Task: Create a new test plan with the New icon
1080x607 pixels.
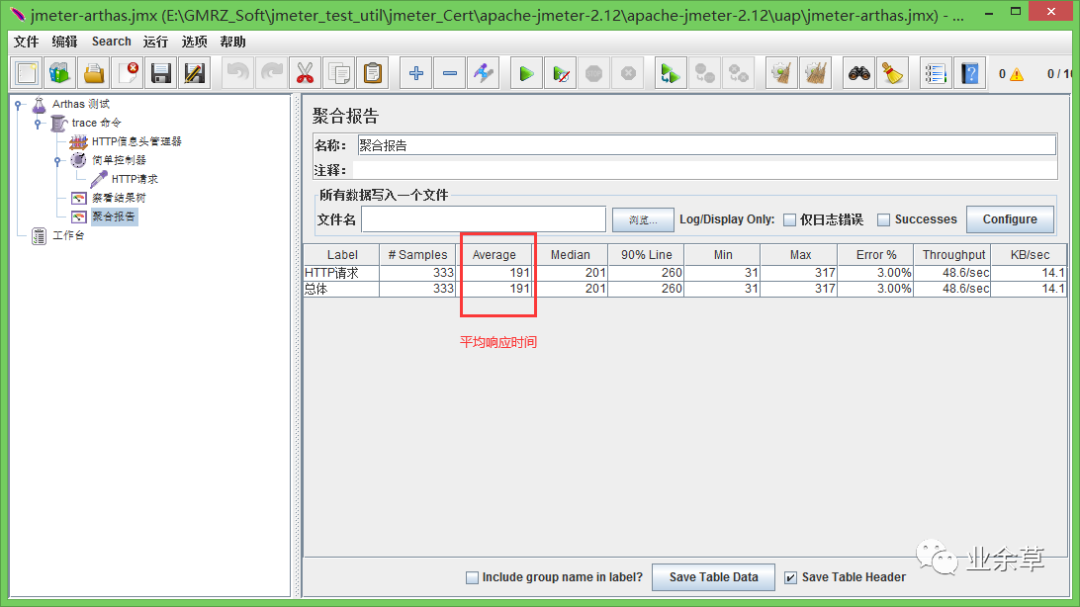Action: 27,73
